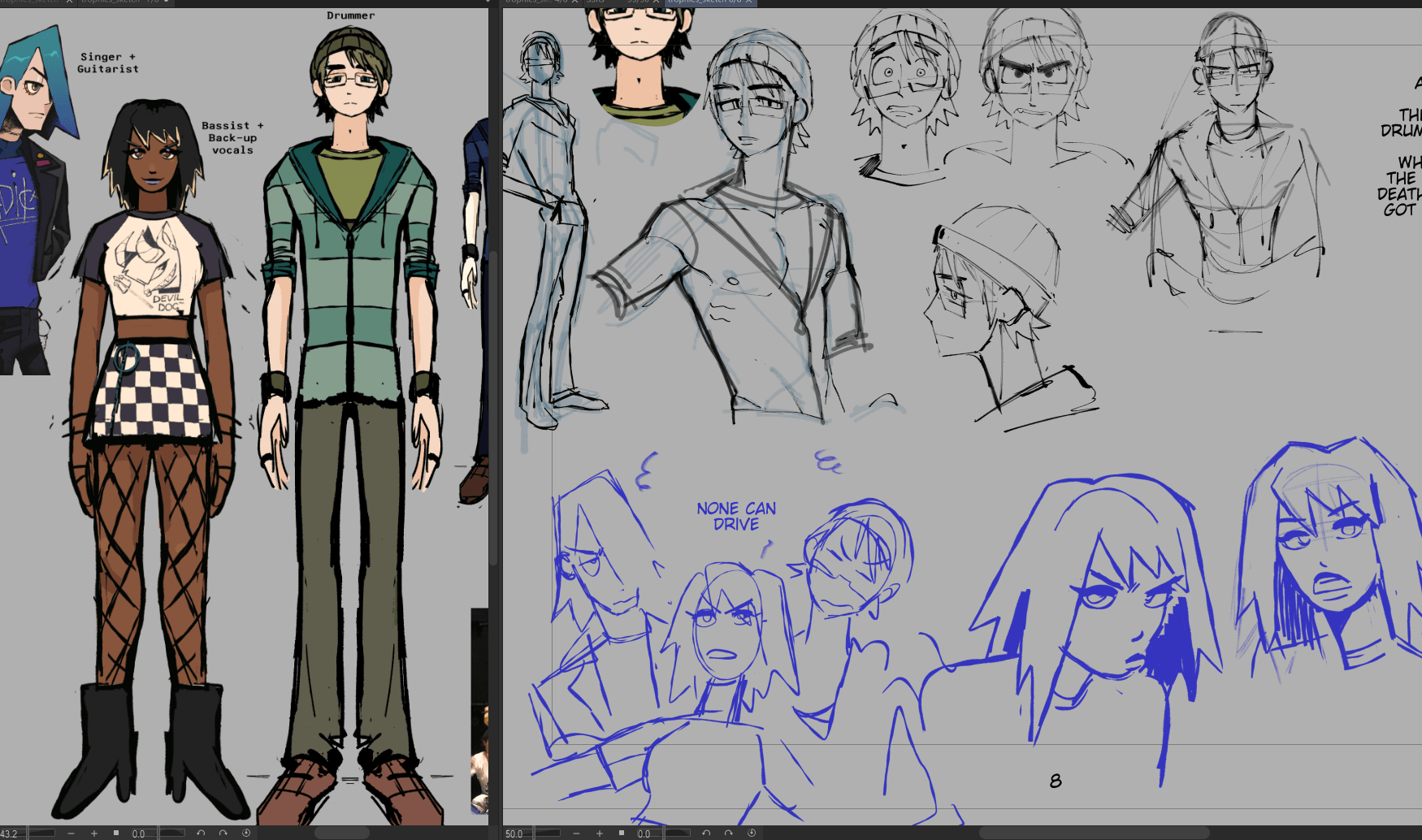Fit the Drummer reference canvas to screen

pos(116,834)
